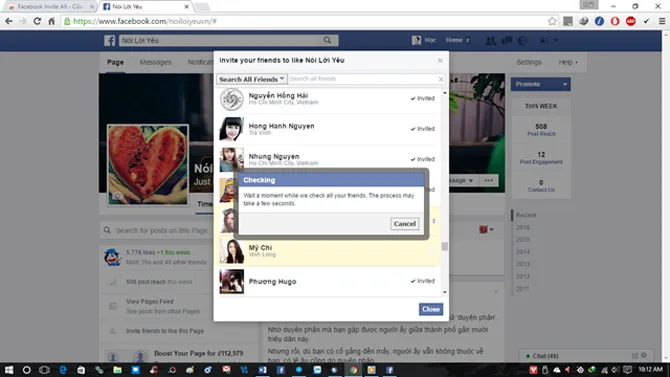This screenshot has width=670, height=377.
Task: Click the blue Close button in invite dialog
Action: coord(431,309)
